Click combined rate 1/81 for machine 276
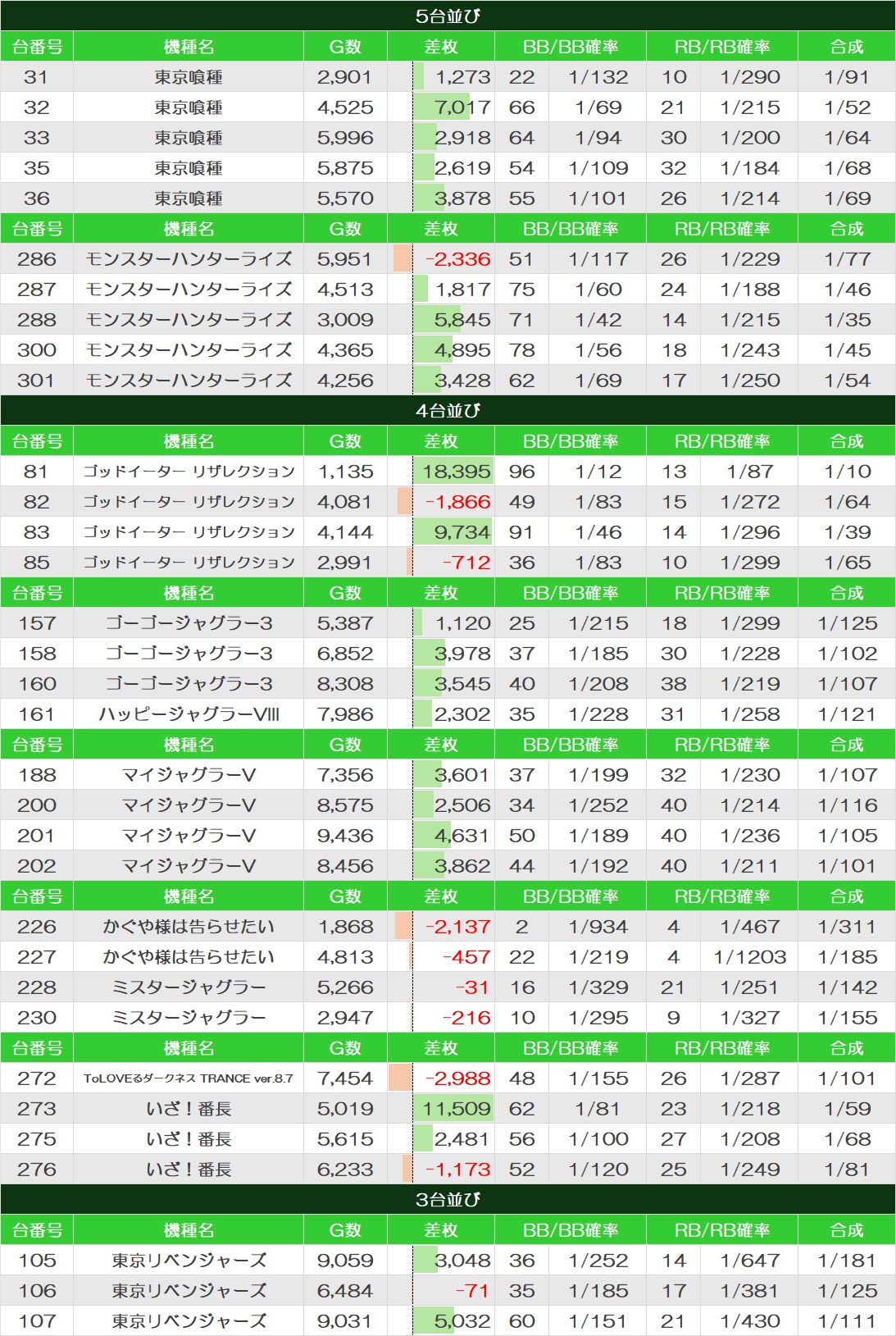 click(x=848, y=1170)
